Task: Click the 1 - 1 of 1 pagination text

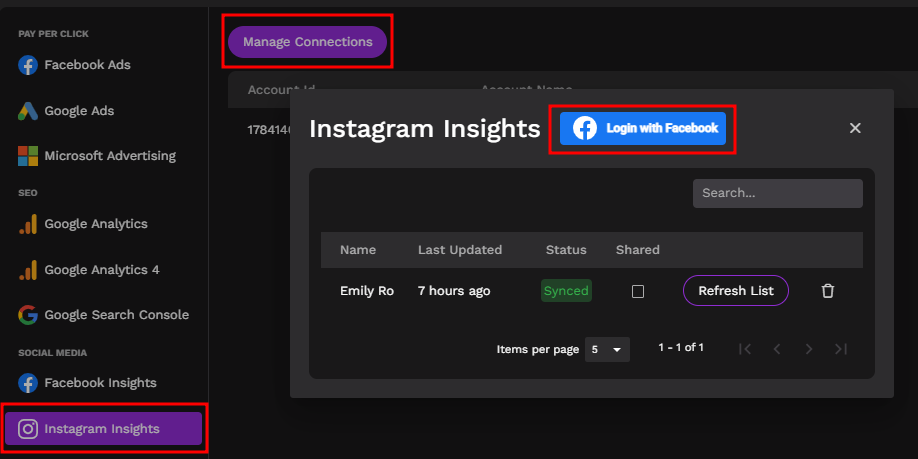Action: tap(681, 348)
